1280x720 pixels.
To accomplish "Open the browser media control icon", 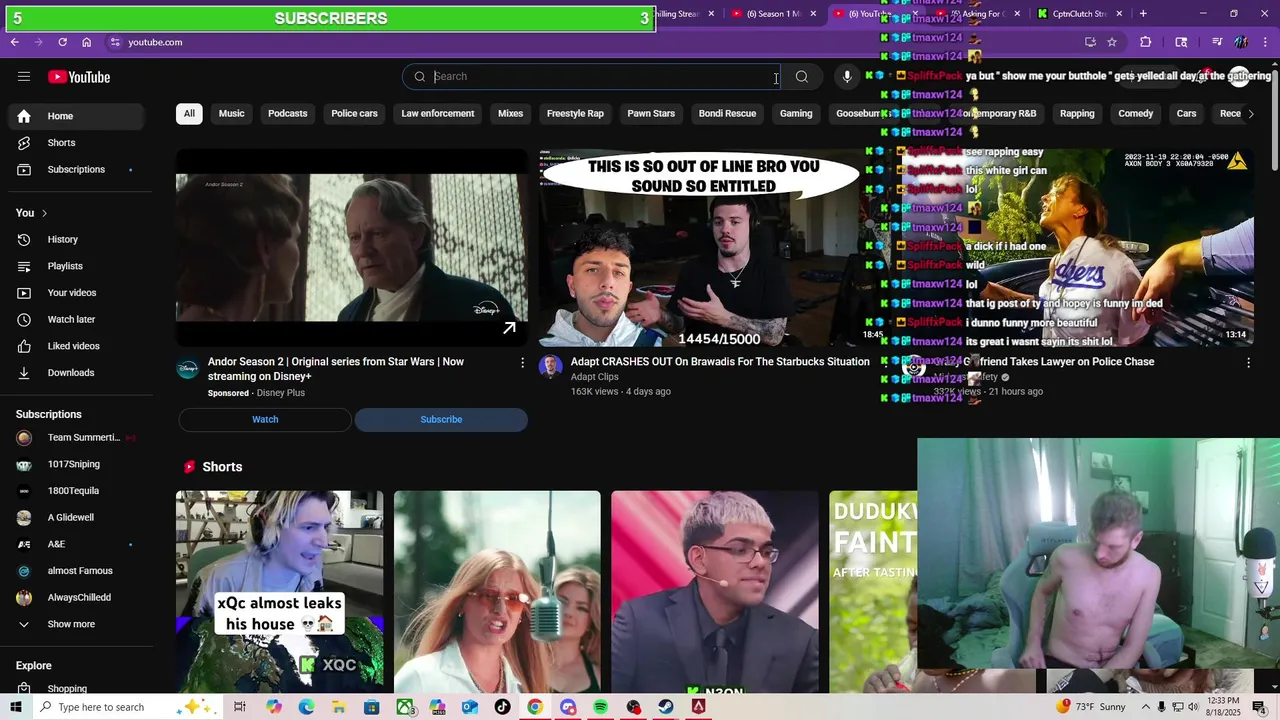I will [1216, 42].
